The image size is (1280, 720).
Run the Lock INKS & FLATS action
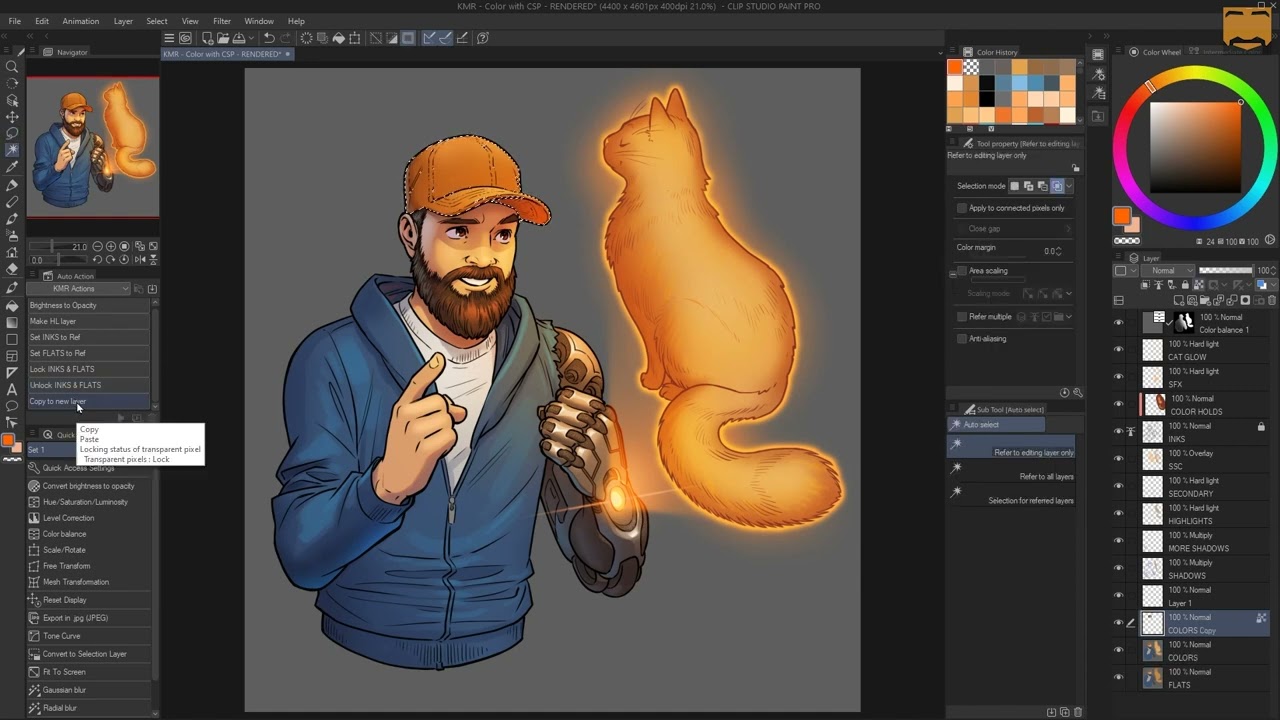(88, 369)
